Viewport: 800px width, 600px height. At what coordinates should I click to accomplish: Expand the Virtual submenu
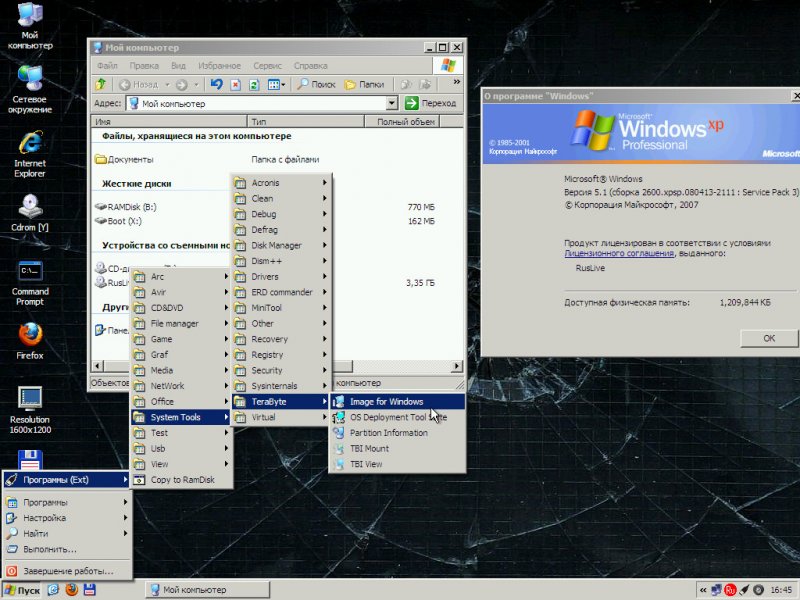pyautogui.click(x=282, y=417)
